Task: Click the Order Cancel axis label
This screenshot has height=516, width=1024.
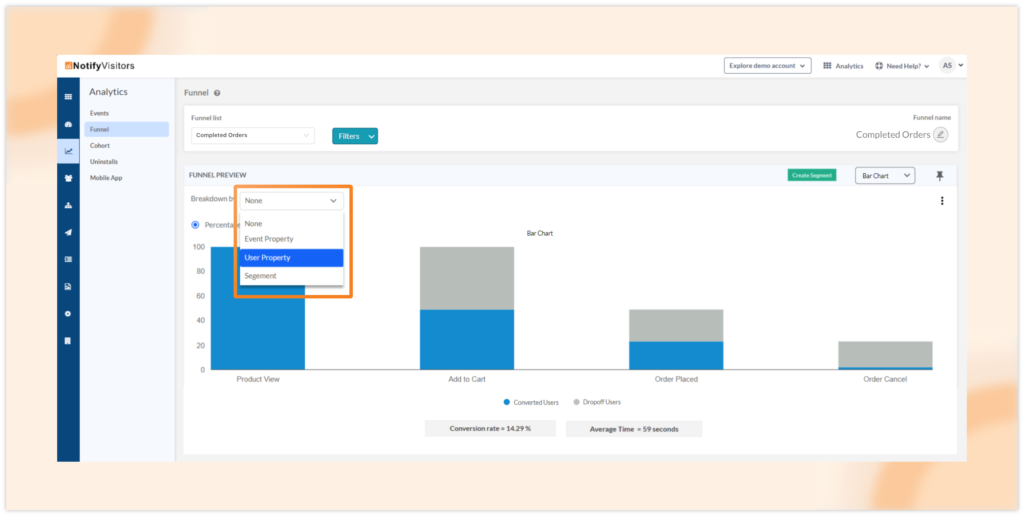Action: pyautogui.click(x=885, y=379)
